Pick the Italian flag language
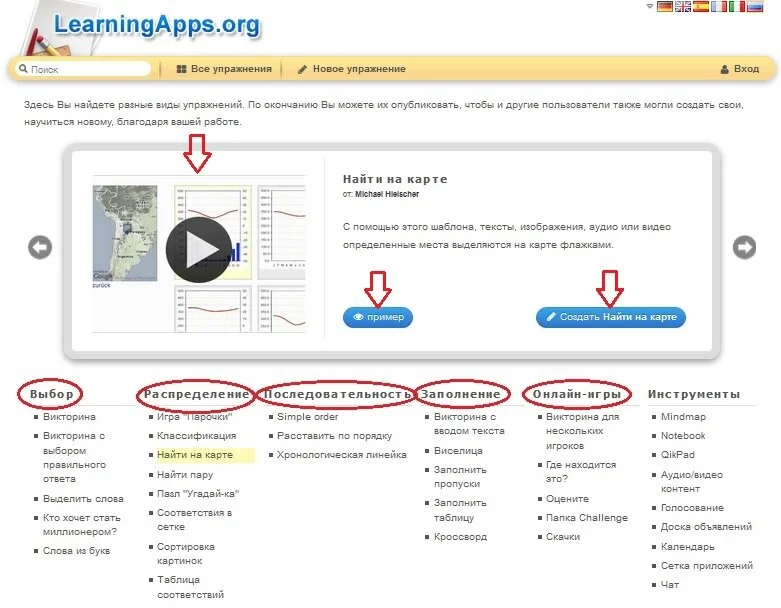The image size is (781, 608). pos(737,6)
